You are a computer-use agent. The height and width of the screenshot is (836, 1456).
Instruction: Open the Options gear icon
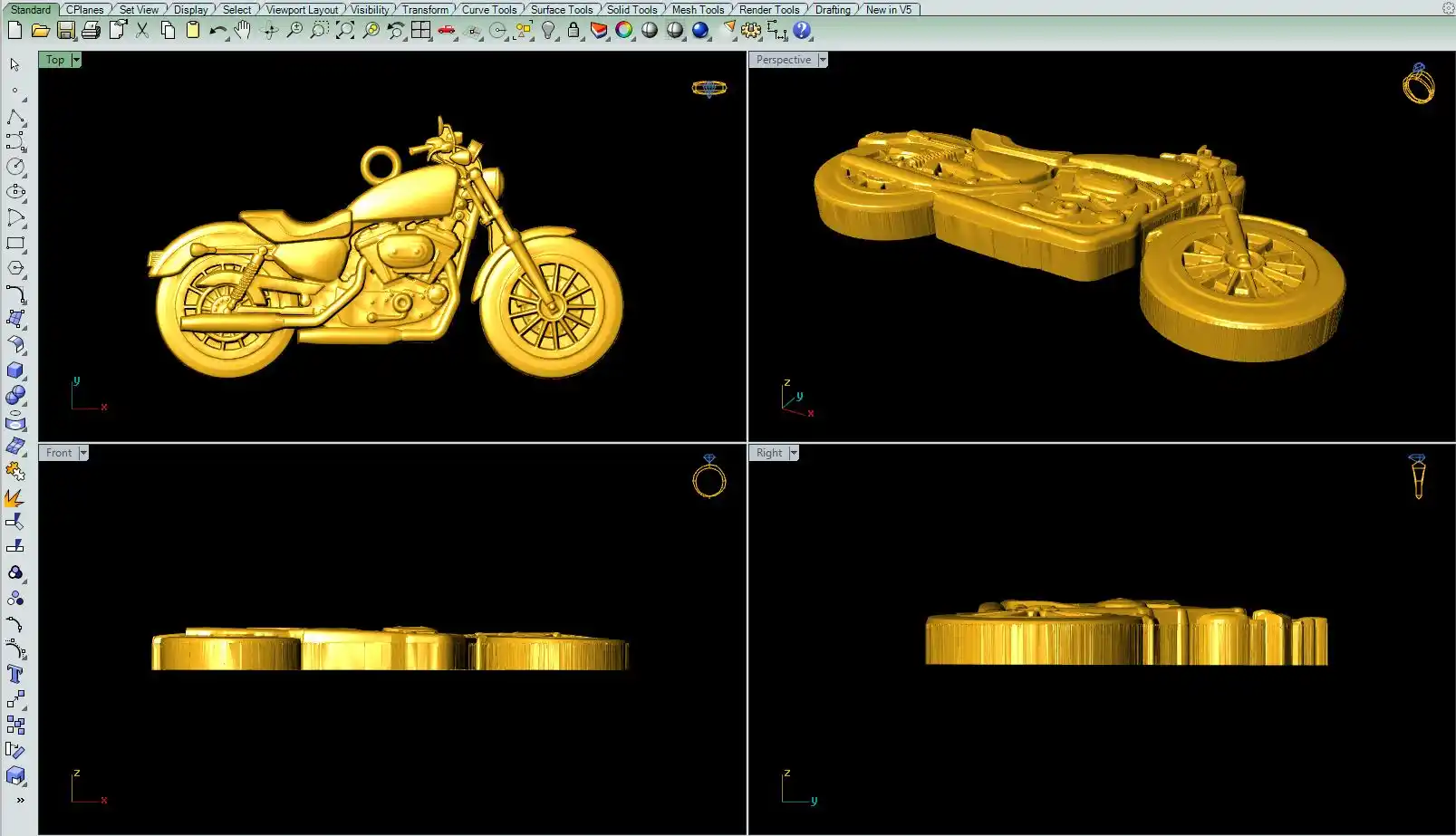[751, 30]
